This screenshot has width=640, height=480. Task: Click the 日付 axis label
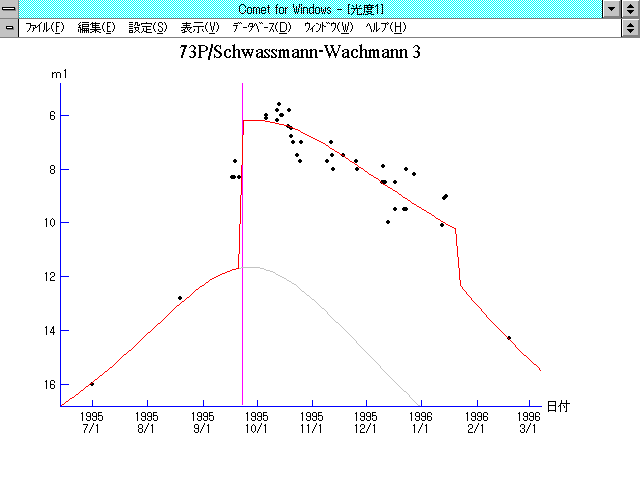[557, 405]
